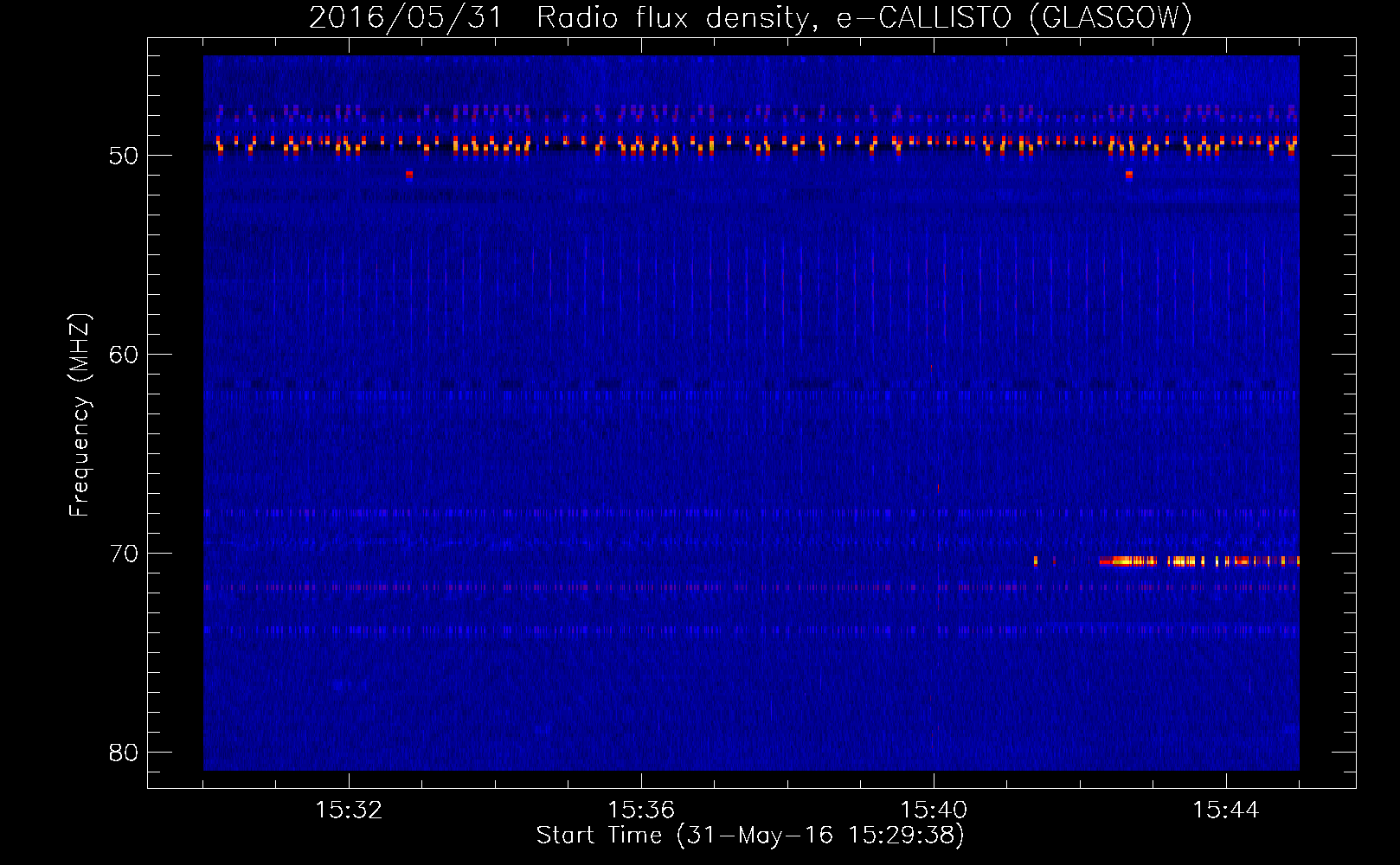Image resolution: width=1400 pixels, height=865 pixels.
Task: Click the 'Start Time (31-May-16 15:29:38)' axis title
Action: [x=750, y=836]
